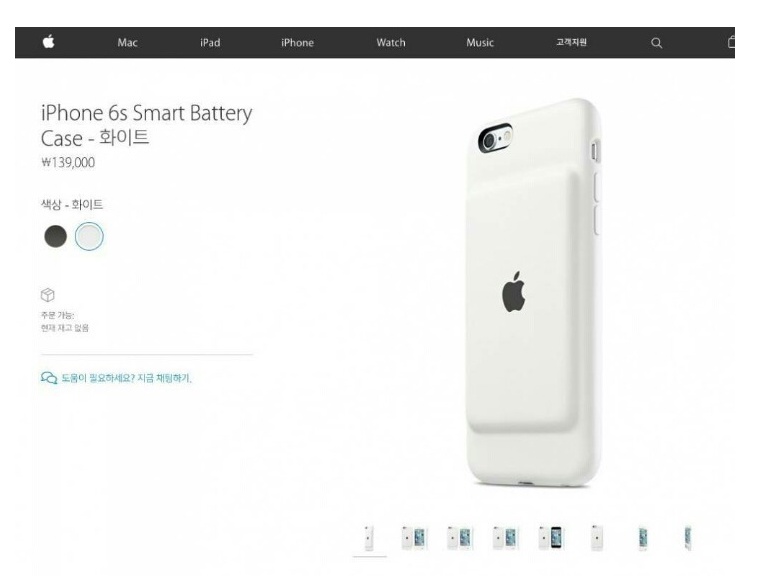Viewport: 776px width, 586px height.
Task: Select the charcoal gray color swatch
Action: [x=55, y=236]
